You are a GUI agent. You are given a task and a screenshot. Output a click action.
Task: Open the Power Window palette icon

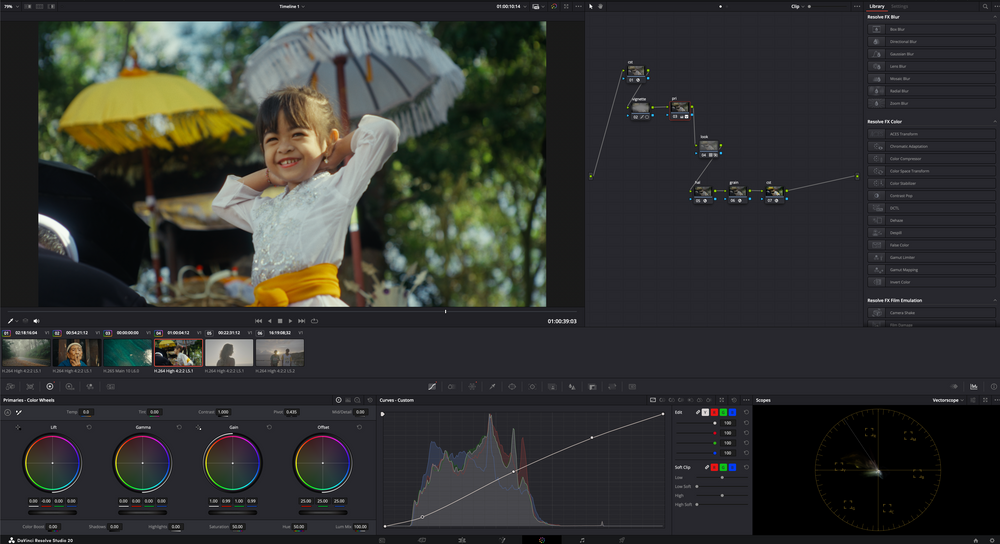coord(512,386)
